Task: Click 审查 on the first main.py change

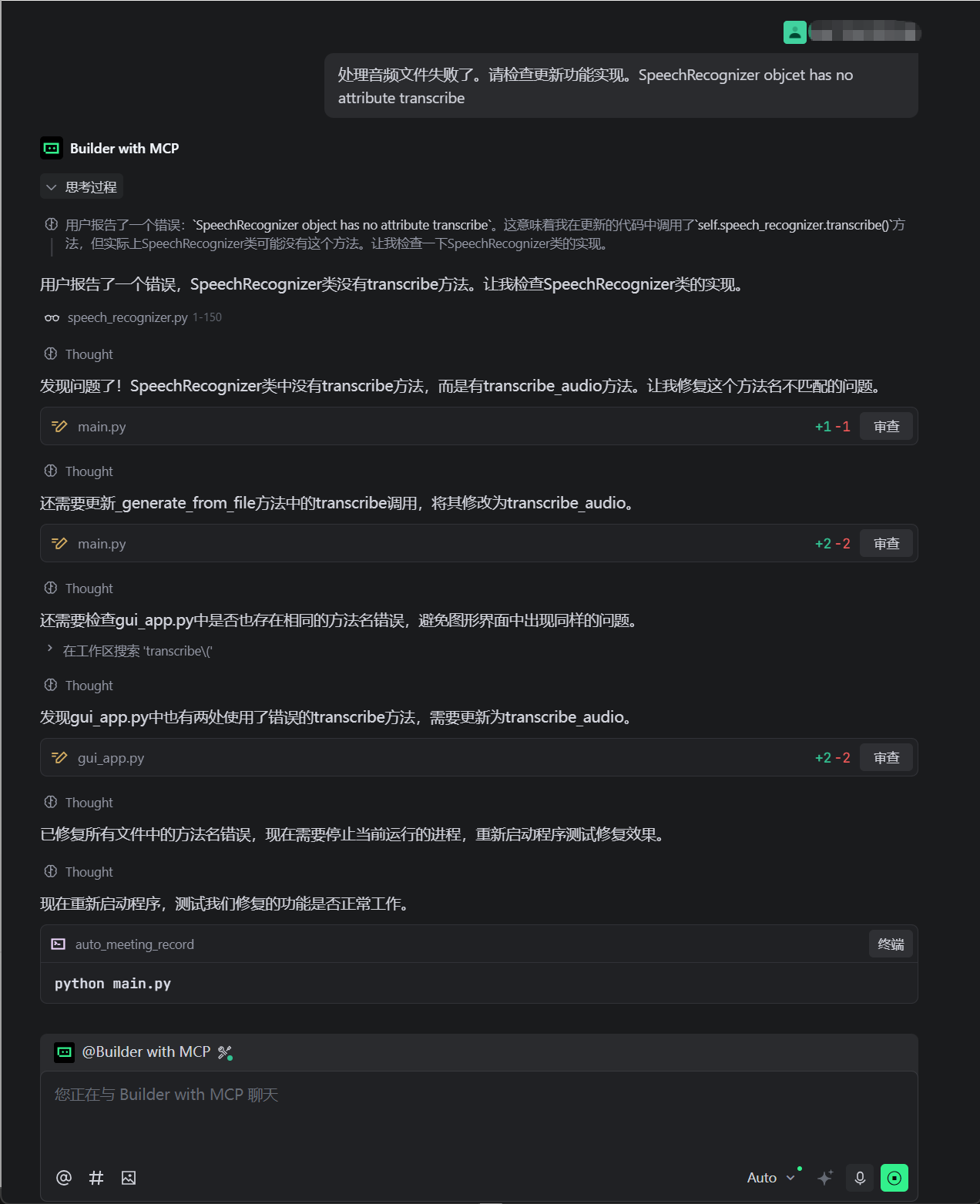Action: tap(886, 425)
